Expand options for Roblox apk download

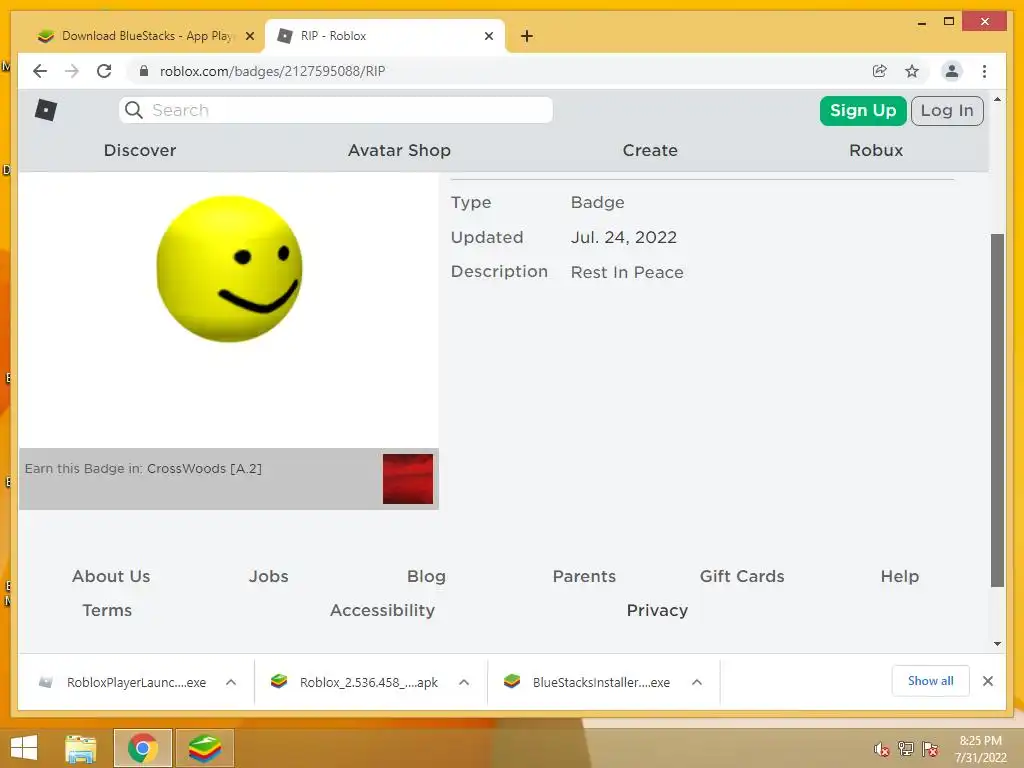click(x=464, y=682)
